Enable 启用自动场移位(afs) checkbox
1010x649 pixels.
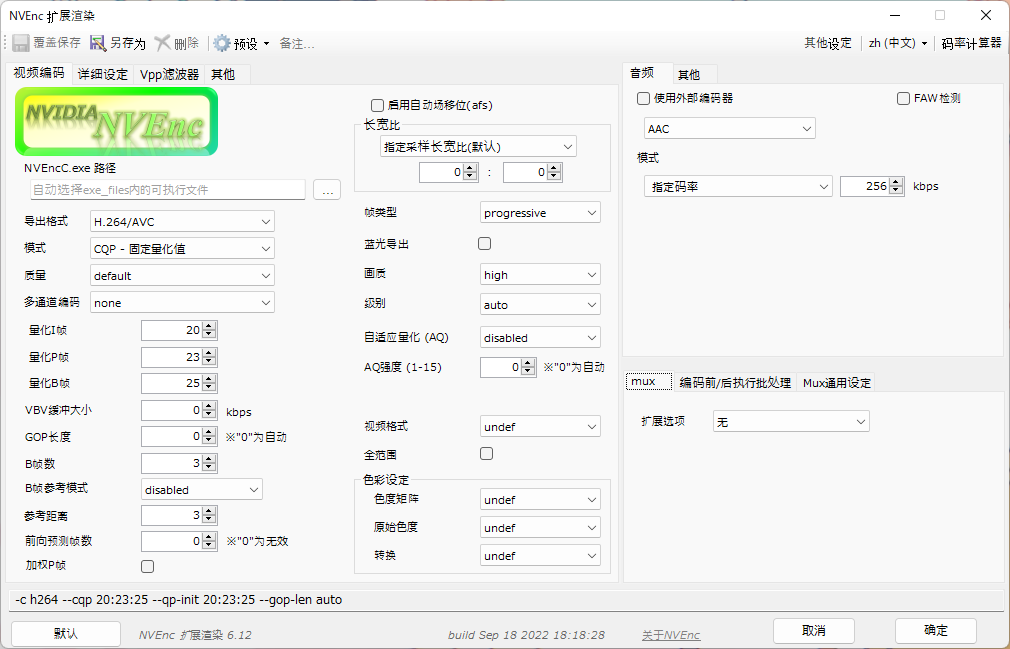(377, 105)
